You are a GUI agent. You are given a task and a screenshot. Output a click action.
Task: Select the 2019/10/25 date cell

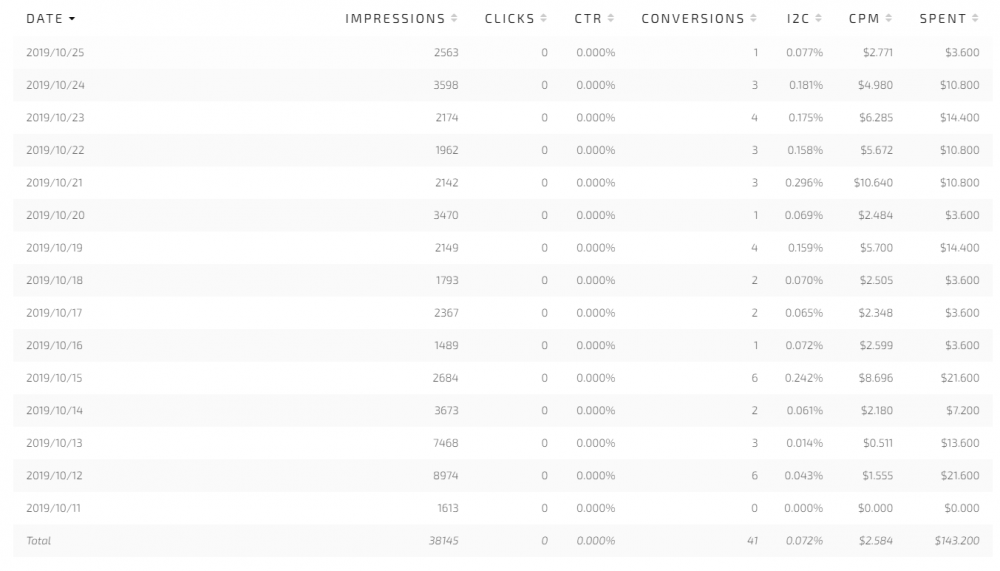click(x=55, y=53)
